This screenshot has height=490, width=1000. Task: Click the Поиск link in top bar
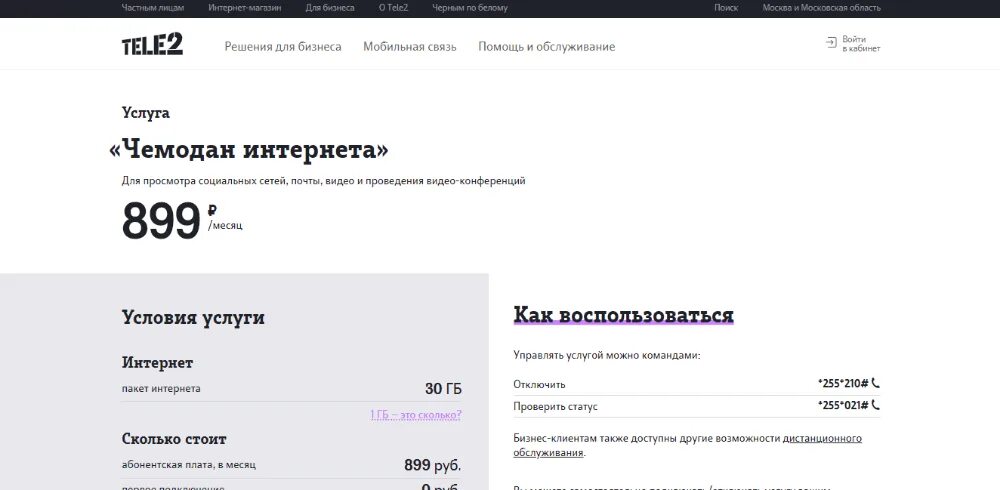pyautogui.click(x=726, y=8)
